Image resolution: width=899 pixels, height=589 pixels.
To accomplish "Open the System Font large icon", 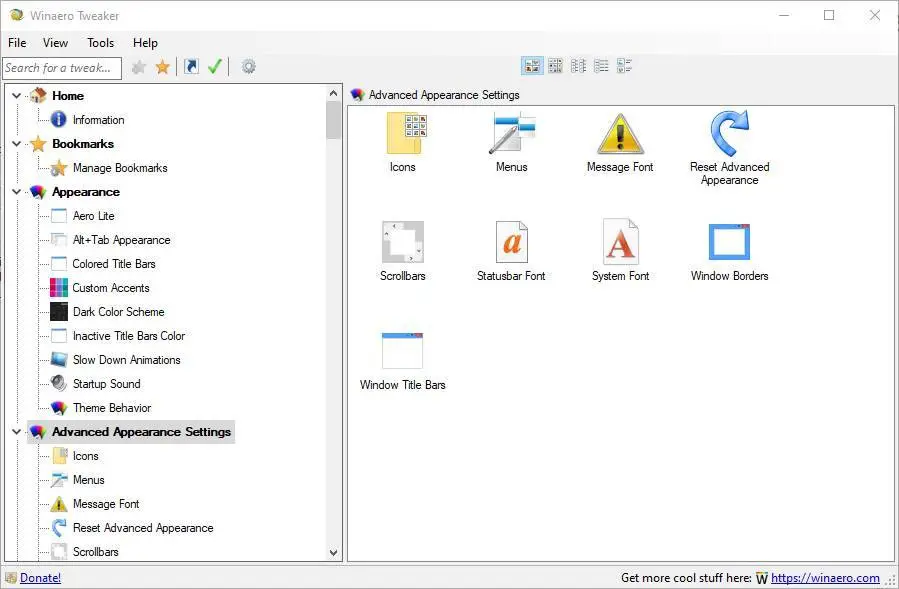I will tap(620, 251).
